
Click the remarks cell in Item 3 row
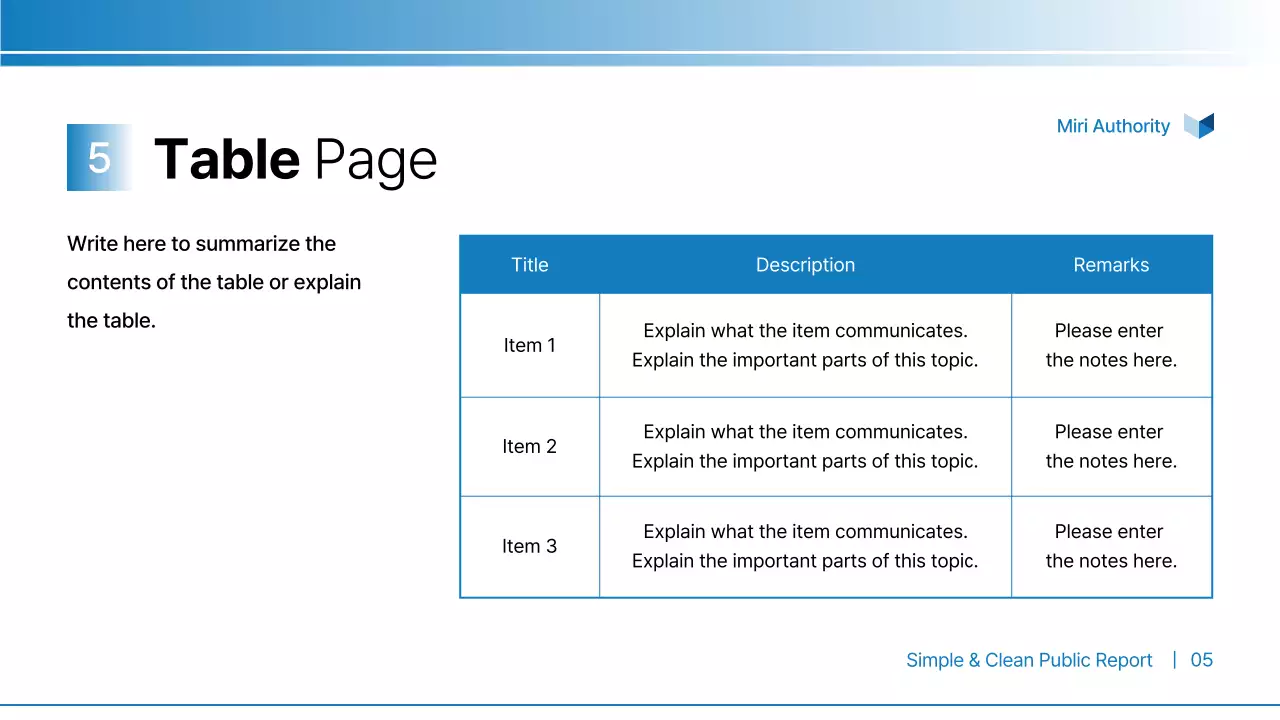(1111, 546)
